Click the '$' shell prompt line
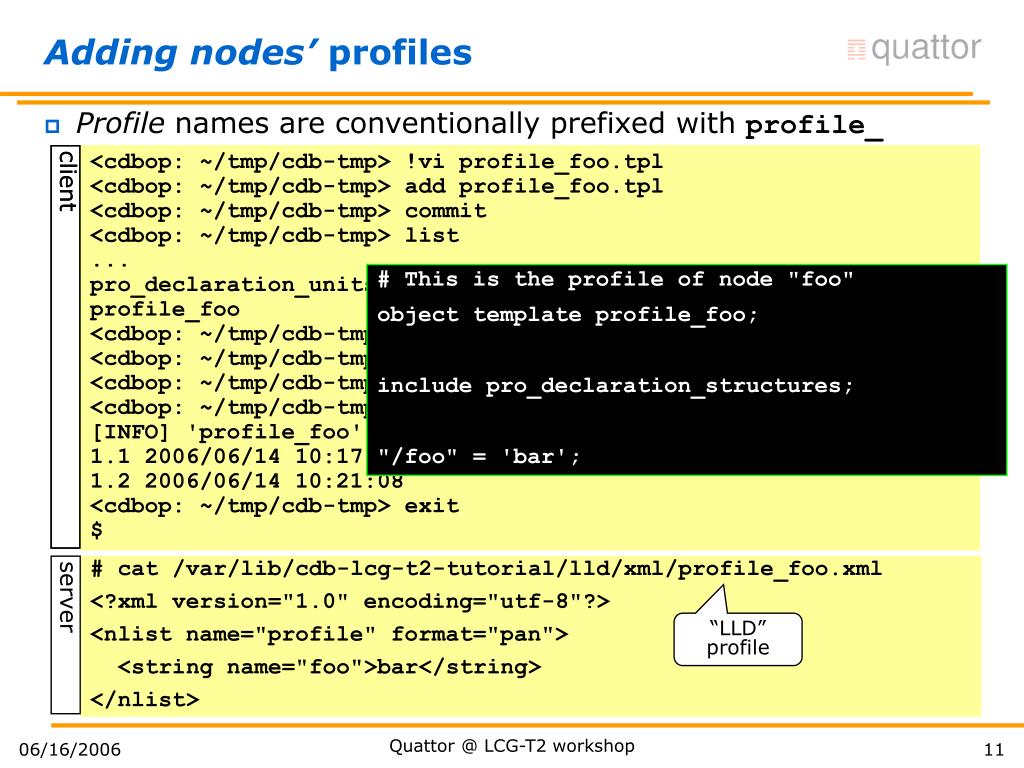 [x=97, y=530]
